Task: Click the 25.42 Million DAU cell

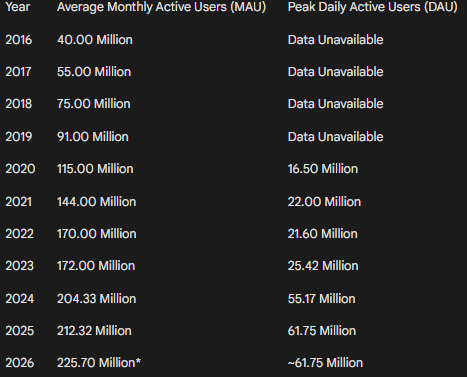Action: (x=323, y=266)
